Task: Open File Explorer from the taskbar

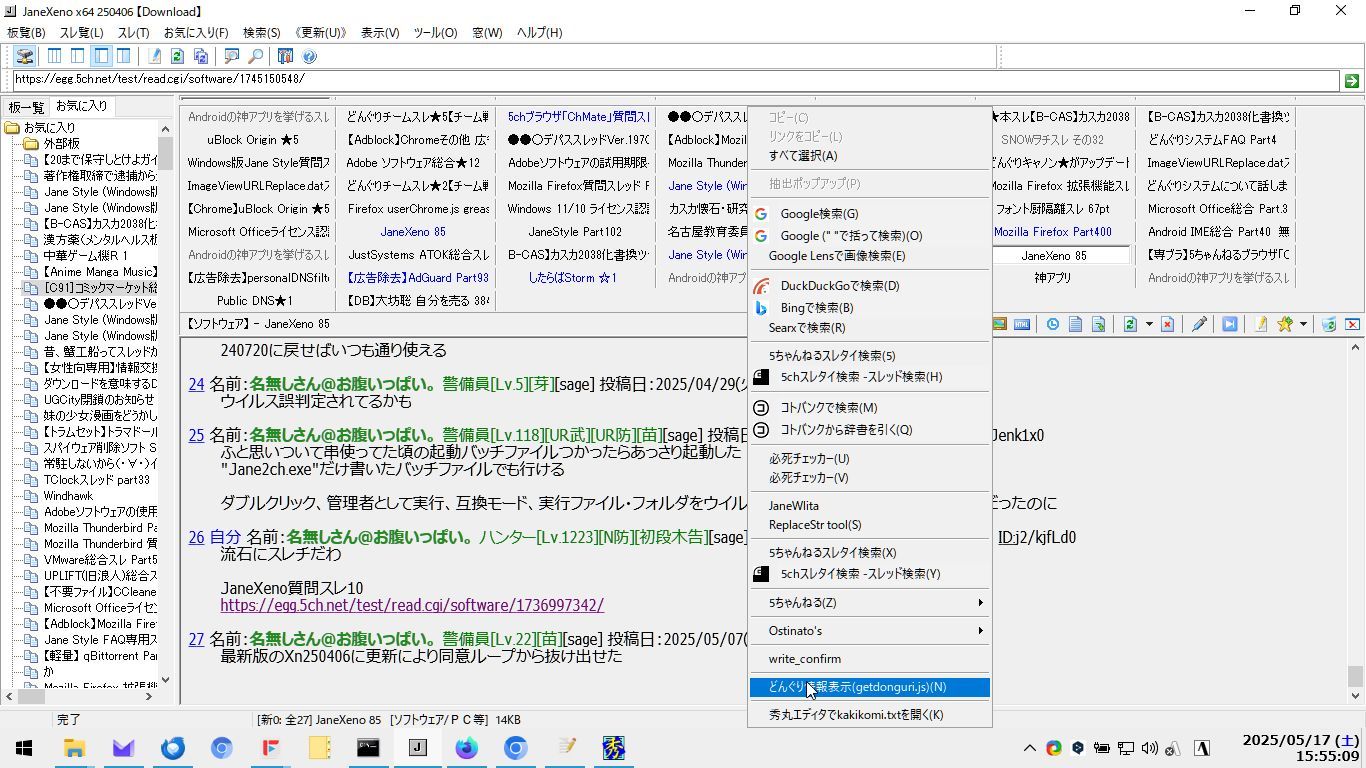Action: click(74, 748)
